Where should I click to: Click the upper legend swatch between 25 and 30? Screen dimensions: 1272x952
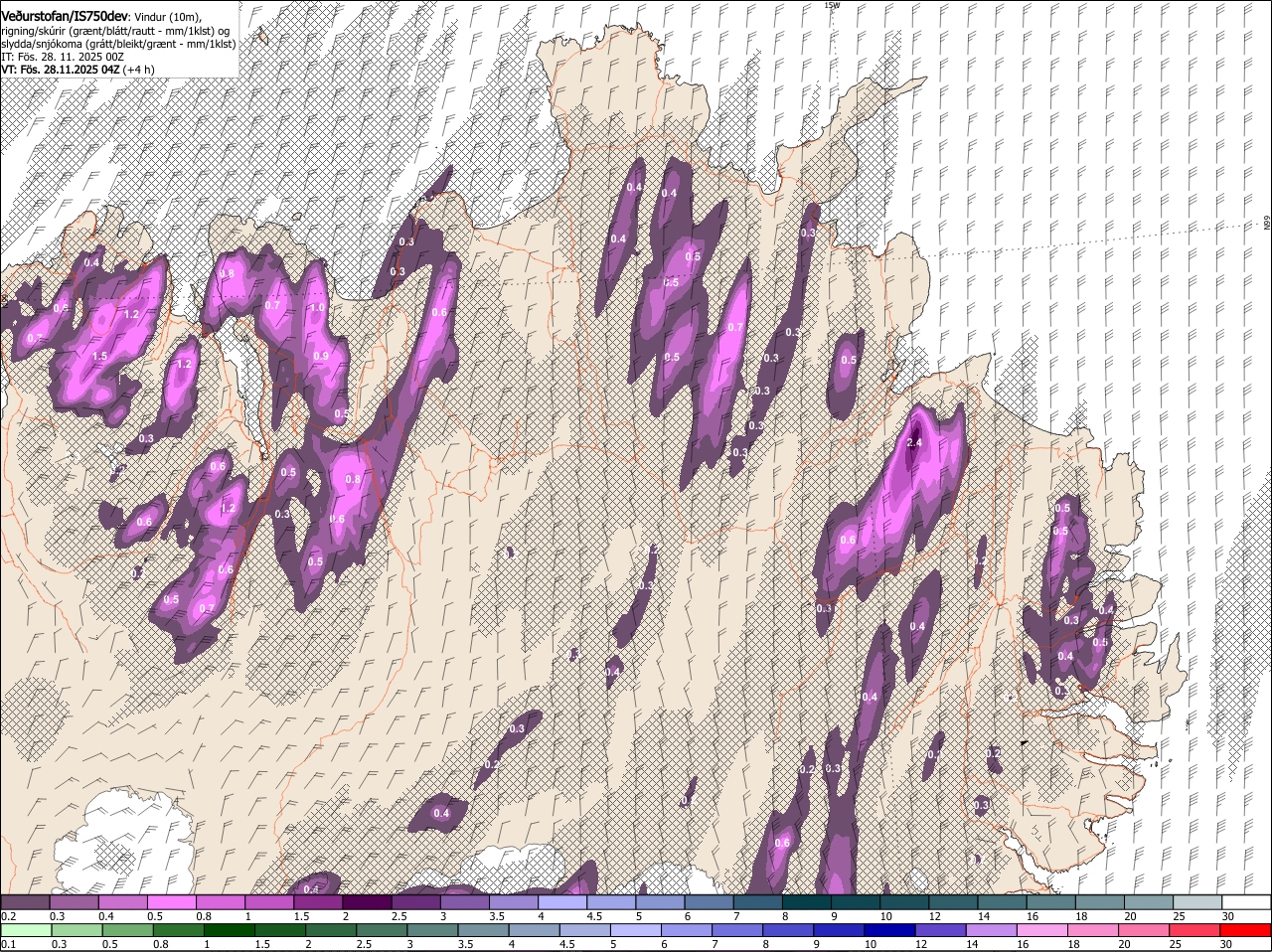tap(1196, 902)
